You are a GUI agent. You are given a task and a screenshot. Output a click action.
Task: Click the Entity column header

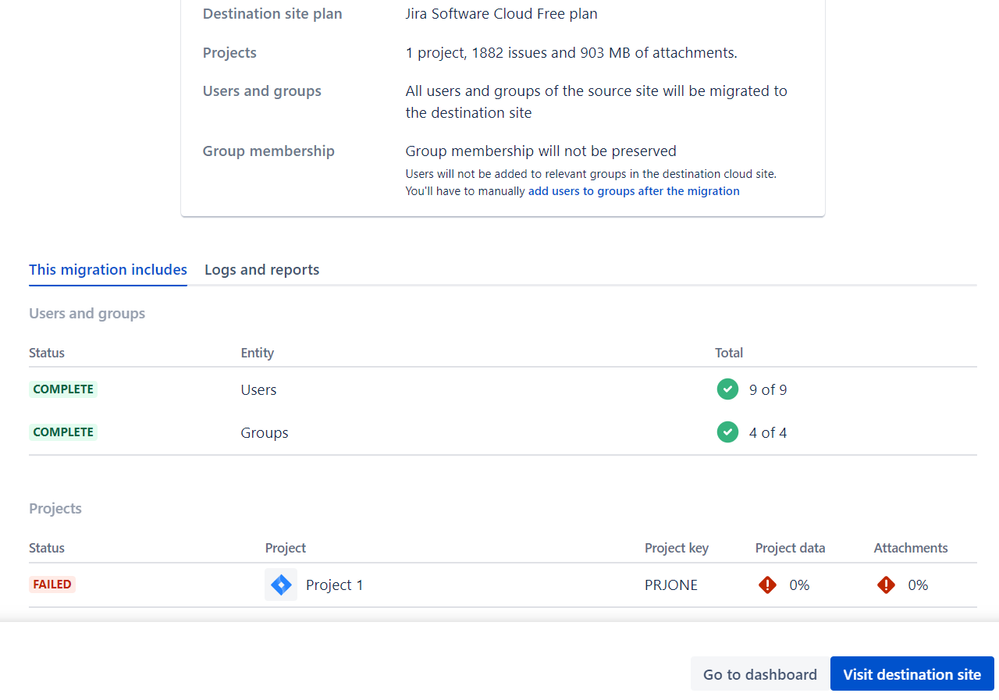pyautogui.click(x=257, y=353)
